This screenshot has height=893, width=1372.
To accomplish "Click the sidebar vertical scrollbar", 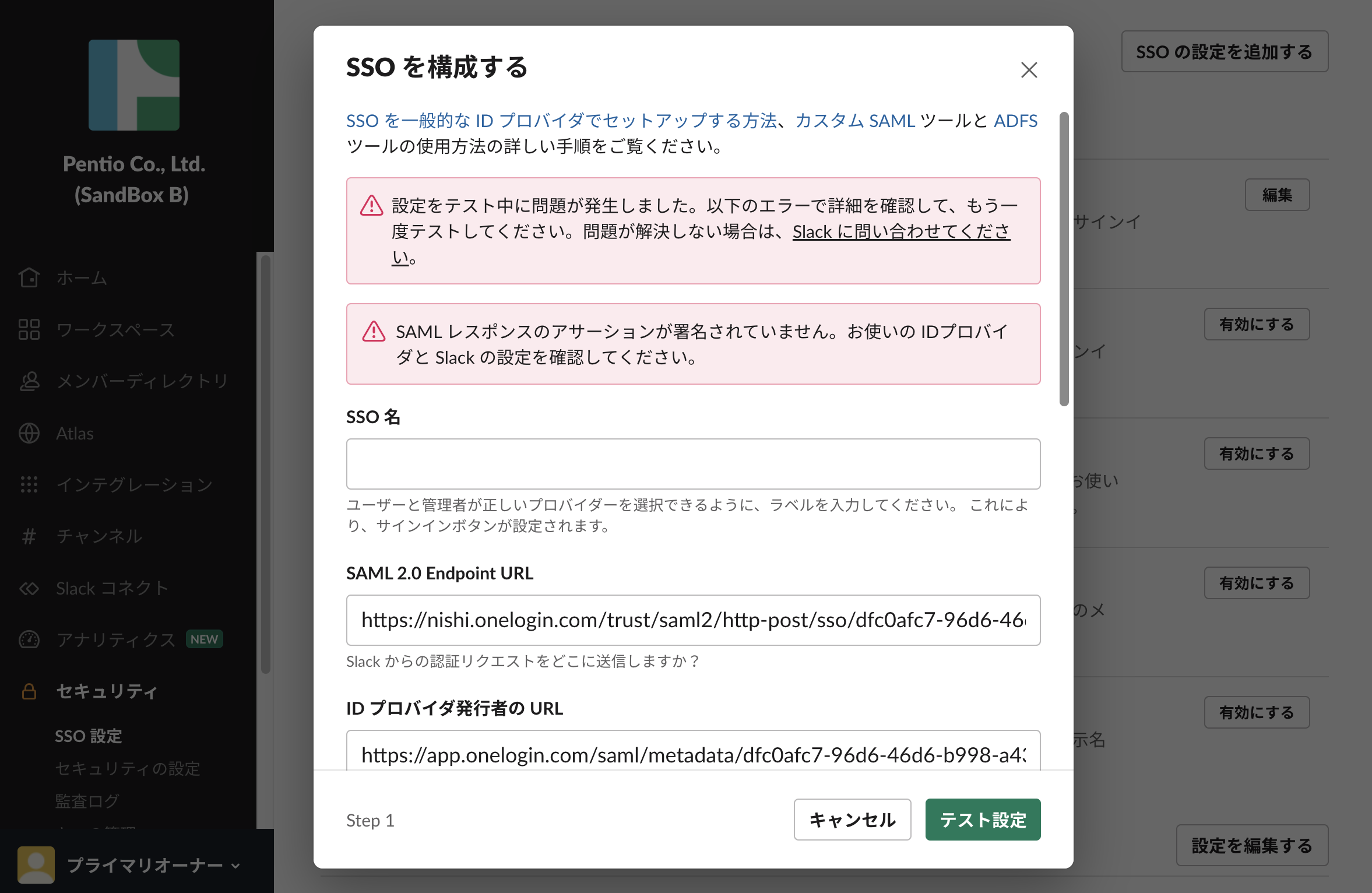I will (266, 464).
